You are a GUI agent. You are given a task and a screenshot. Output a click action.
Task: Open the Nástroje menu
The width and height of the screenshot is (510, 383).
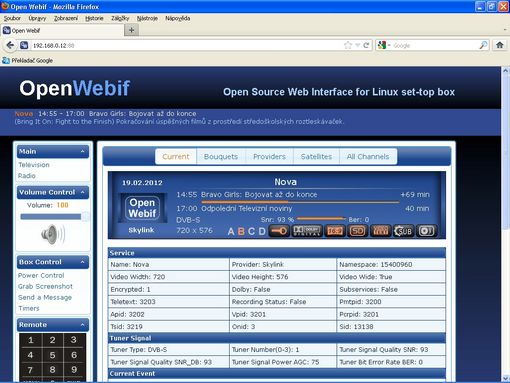click(147, 18)
